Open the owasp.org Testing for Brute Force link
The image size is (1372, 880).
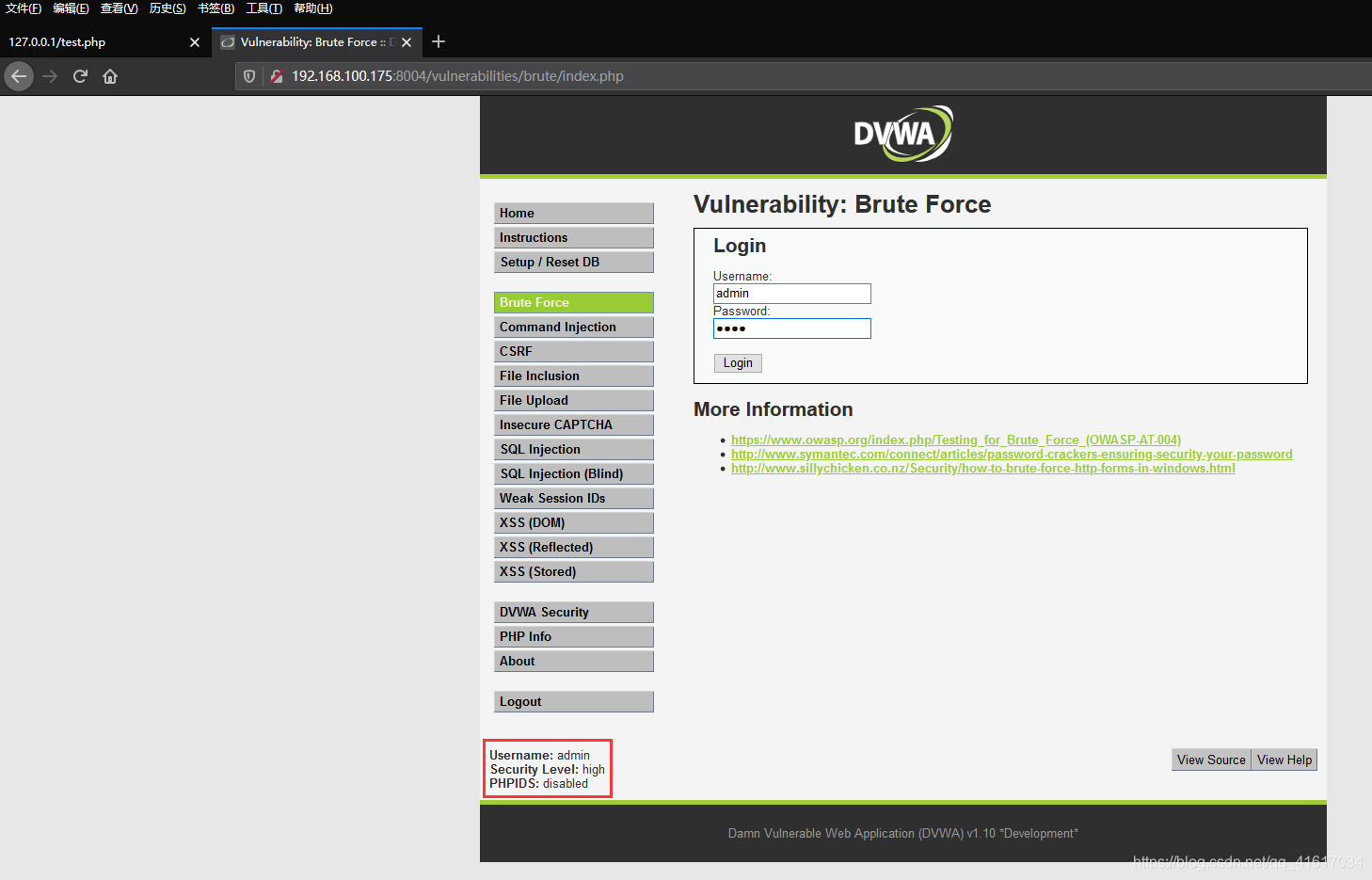[x=956, y=440]
